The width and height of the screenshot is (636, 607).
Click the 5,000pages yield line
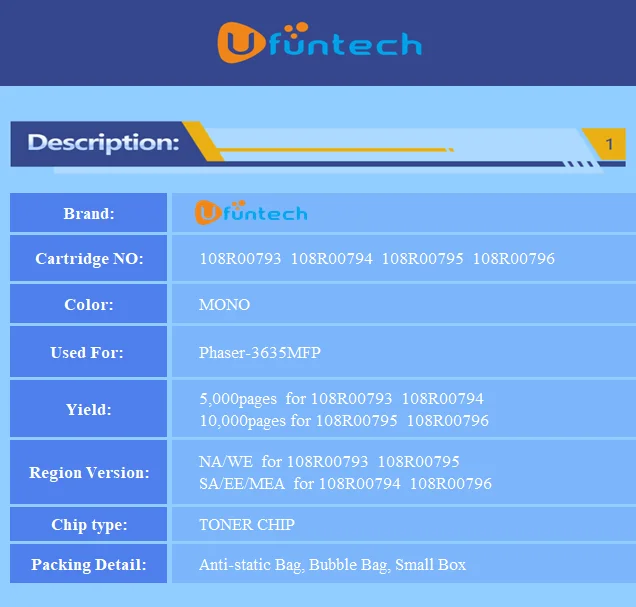pos(341,399)
